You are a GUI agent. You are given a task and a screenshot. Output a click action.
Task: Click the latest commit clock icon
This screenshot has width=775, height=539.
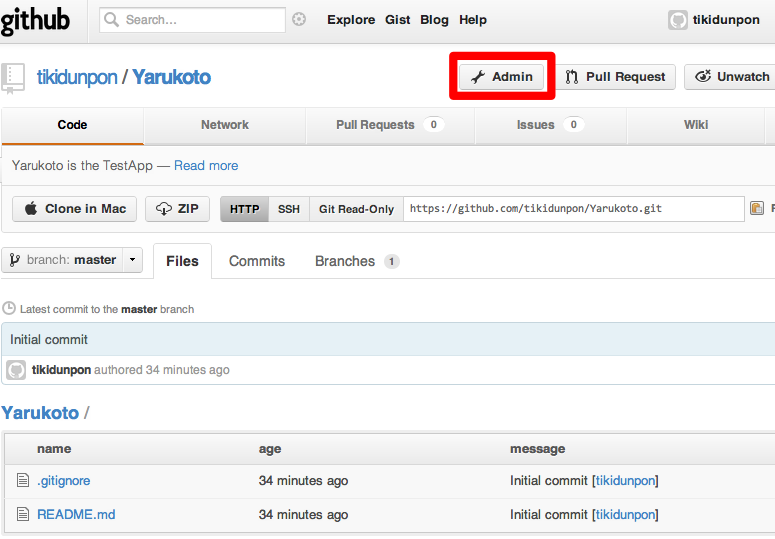tap(9, 308)
